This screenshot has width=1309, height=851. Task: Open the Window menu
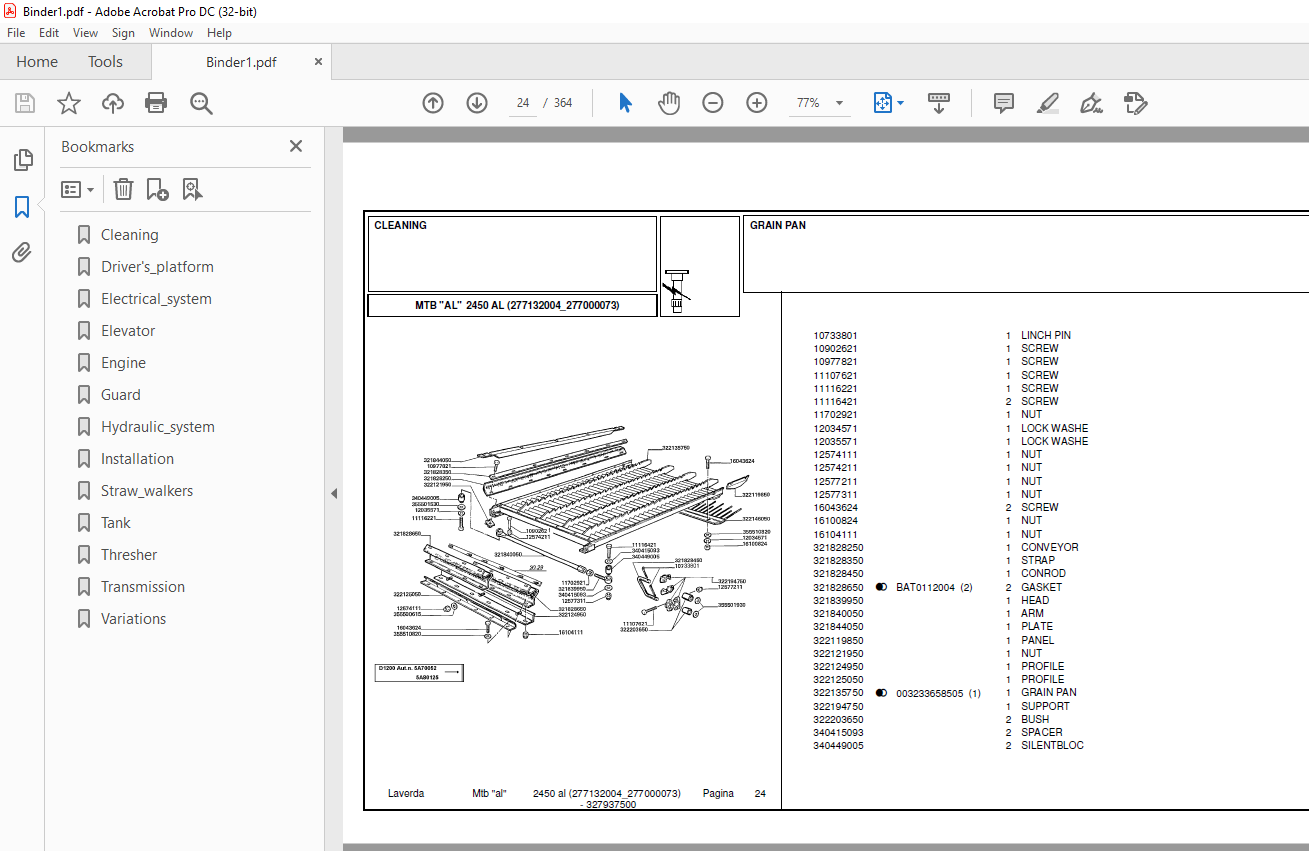(x=171, y=33)
